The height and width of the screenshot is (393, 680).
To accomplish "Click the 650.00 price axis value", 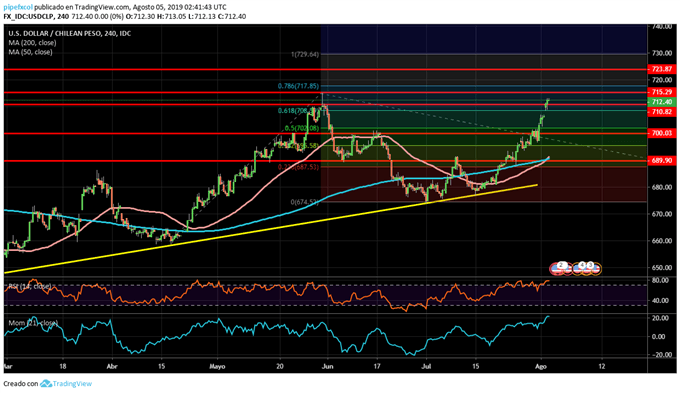I will point(662,268).
